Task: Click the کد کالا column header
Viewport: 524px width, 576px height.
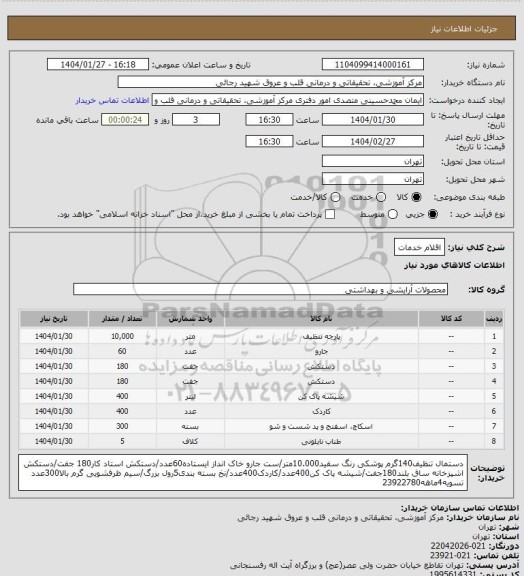Action: tap(451, 319)
